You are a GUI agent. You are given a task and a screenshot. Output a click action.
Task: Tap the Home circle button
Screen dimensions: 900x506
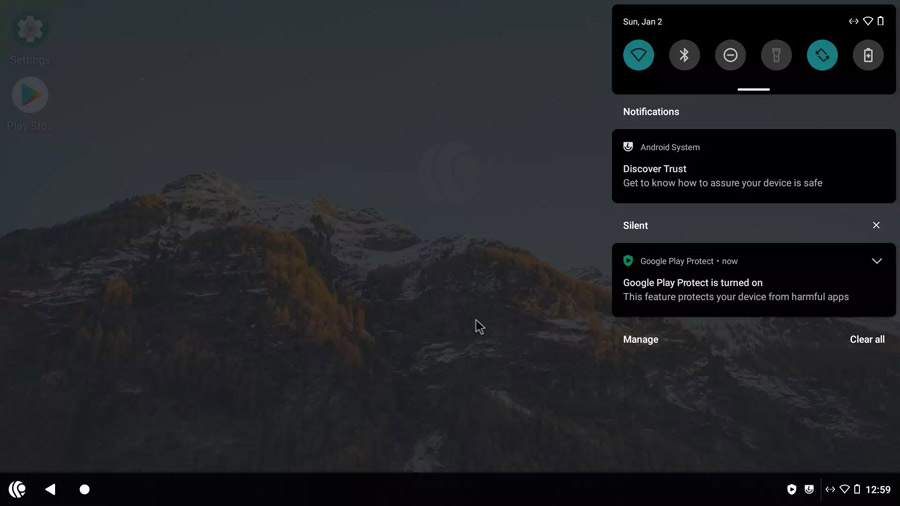84,489
